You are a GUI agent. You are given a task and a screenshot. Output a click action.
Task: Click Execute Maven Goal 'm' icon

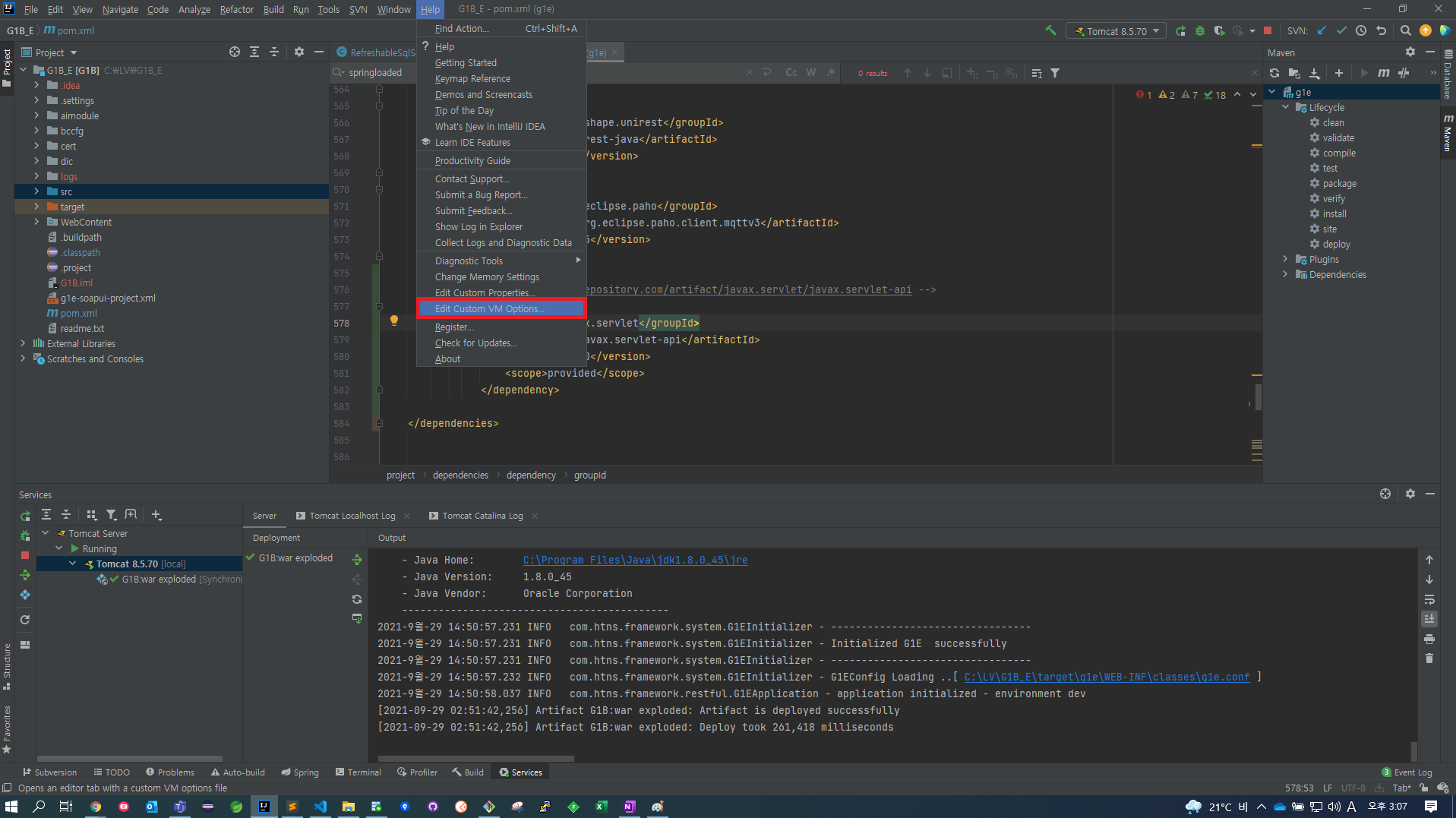(1384, 73)
